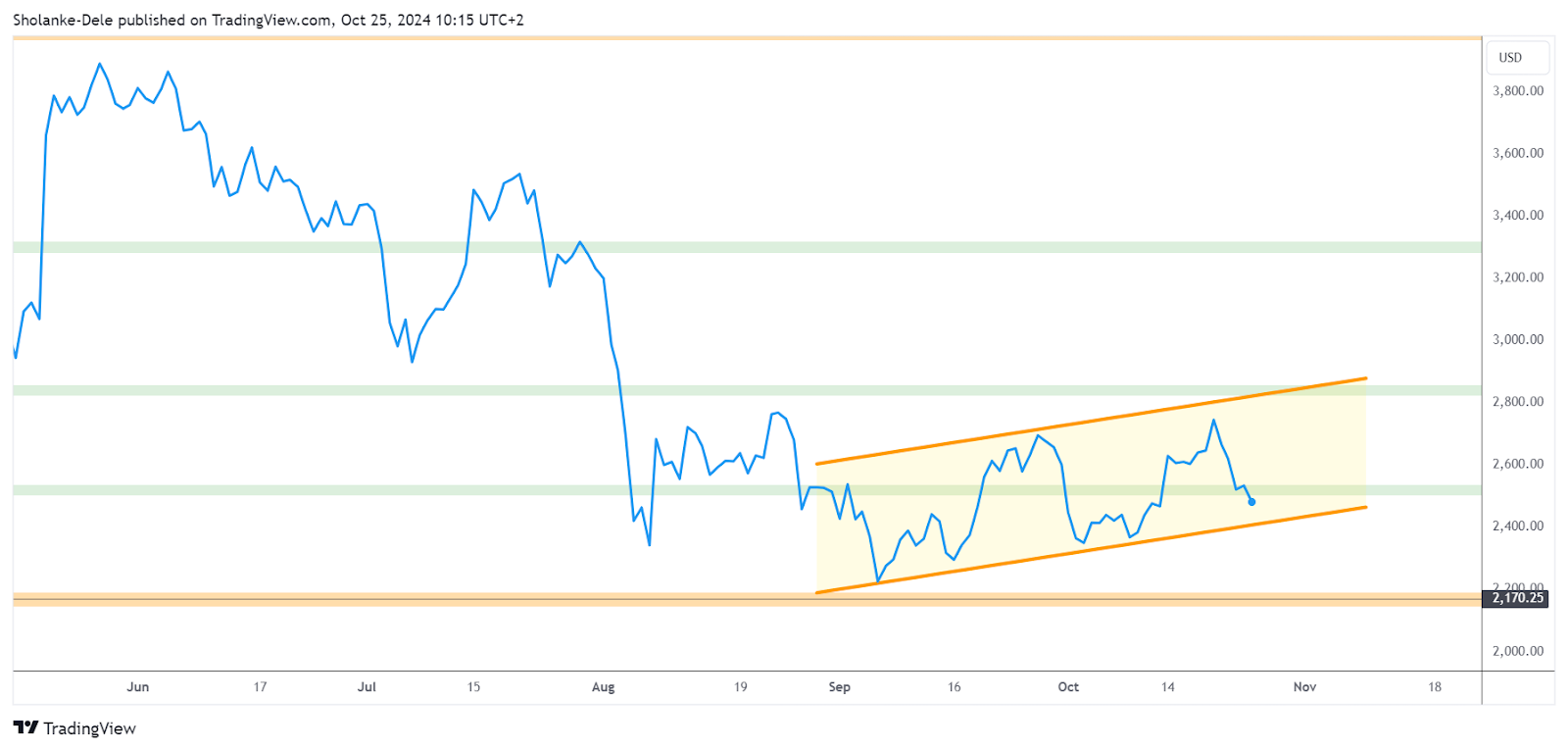The image size is (1568, 751).
Task: Click the Aug date label
Action: 604,687
